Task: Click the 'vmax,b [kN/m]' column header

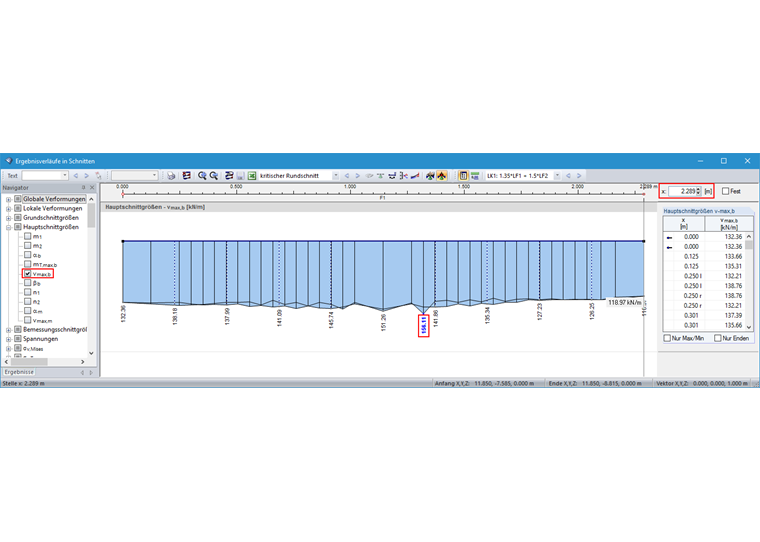Action: (x=728, y=223)
